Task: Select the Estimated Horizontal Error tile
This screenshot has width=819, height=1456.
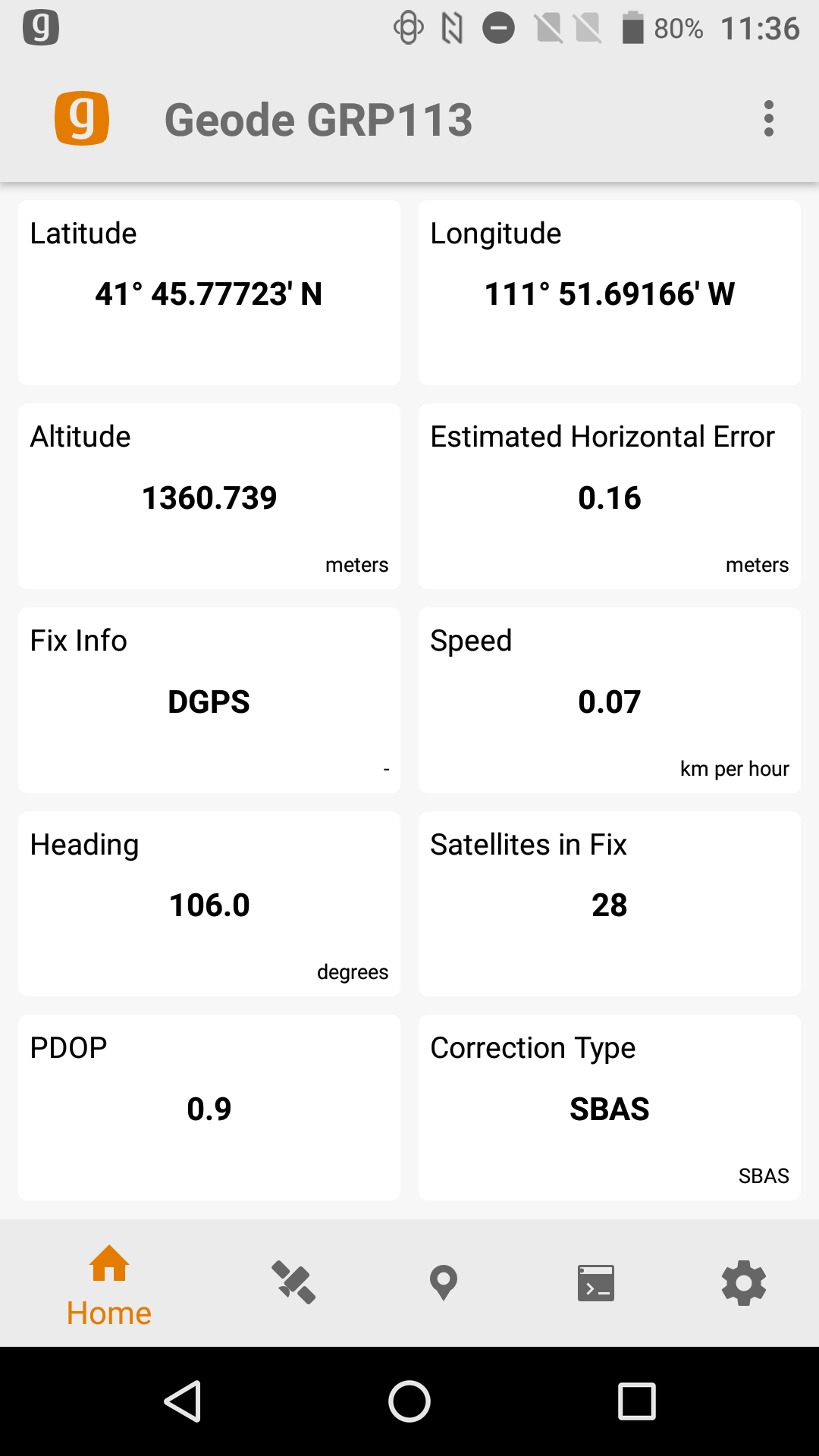Action: tap(610, 497)
